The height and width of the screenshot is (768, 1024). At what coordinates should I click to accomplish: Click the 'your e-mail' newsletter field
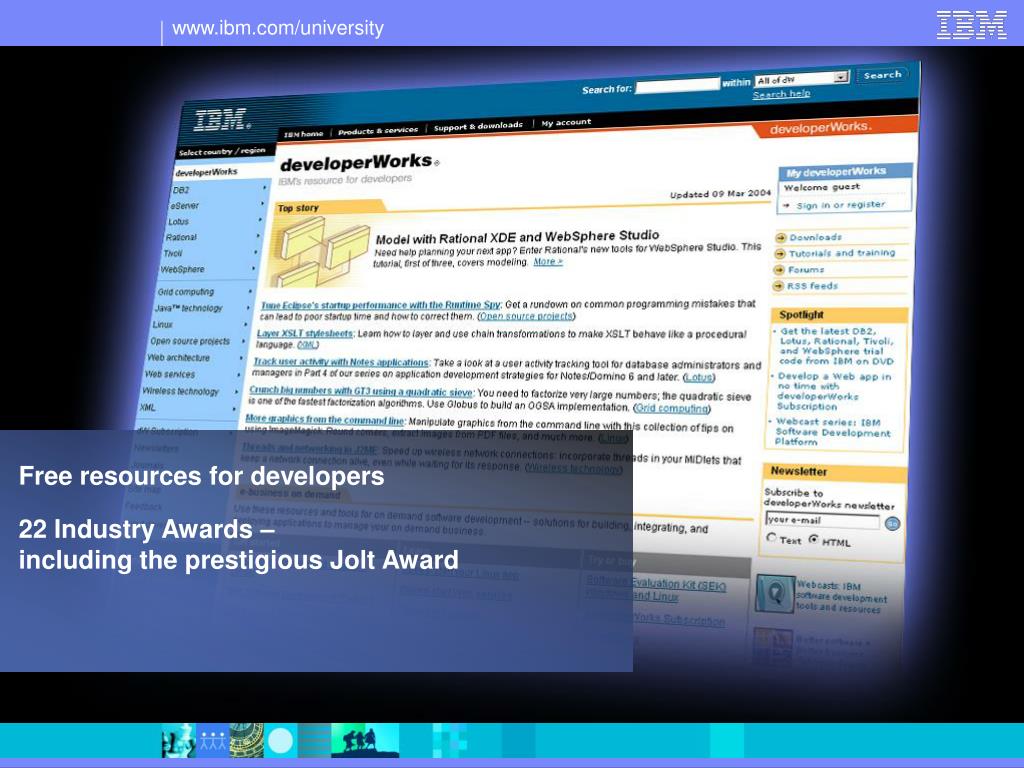pos(822,520)
